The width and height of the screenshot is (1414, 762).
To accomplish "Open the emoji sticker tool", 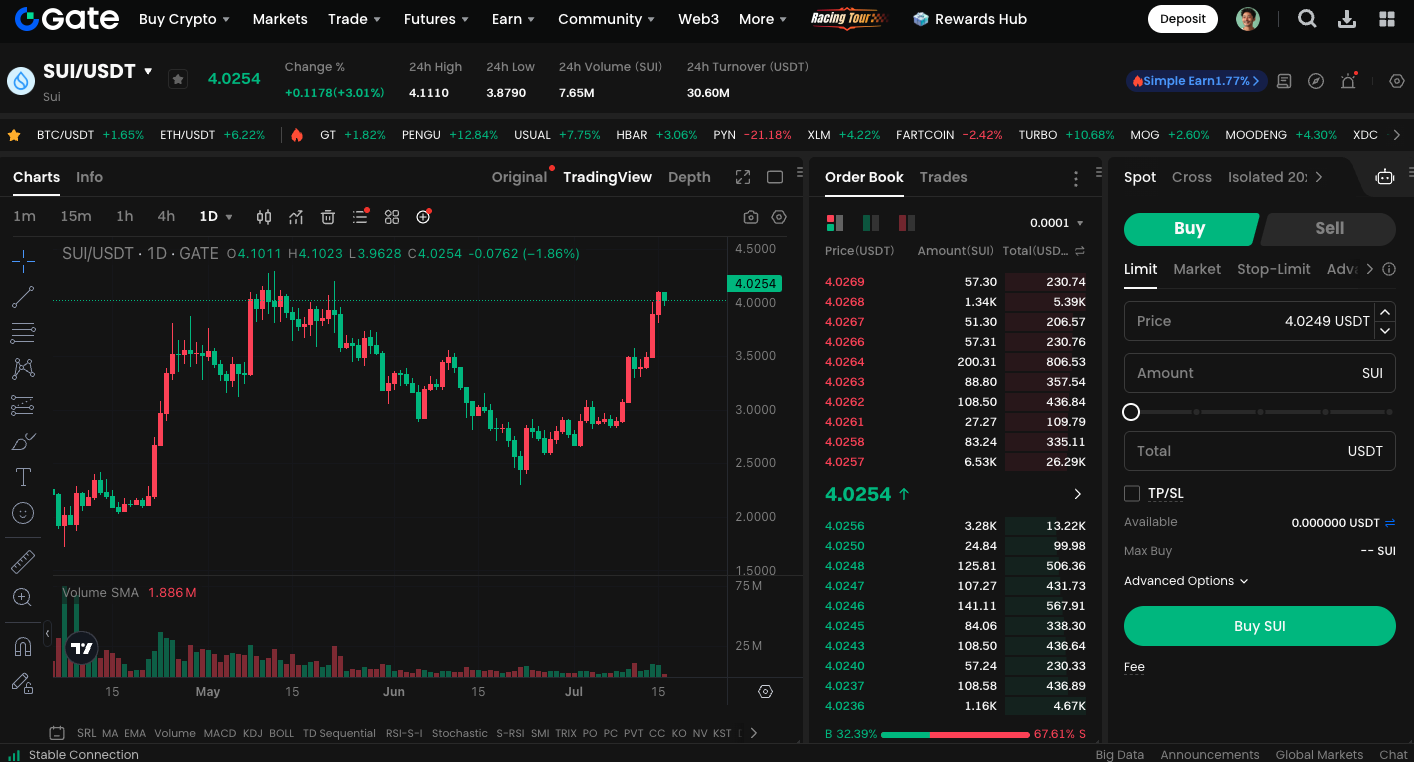I will (23, 513).
